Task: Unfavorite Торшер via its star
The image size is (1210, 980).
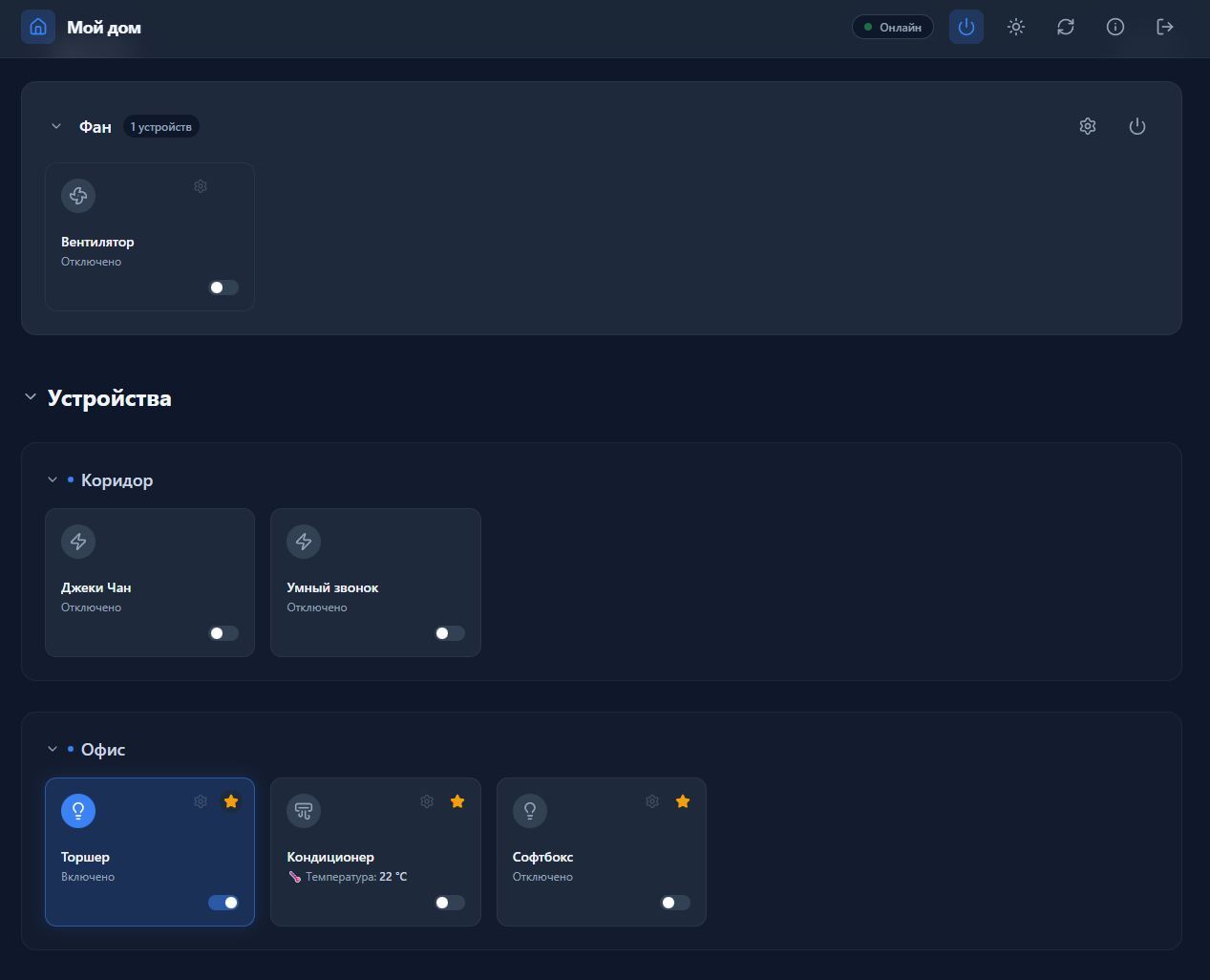Action: coord(231,801)
